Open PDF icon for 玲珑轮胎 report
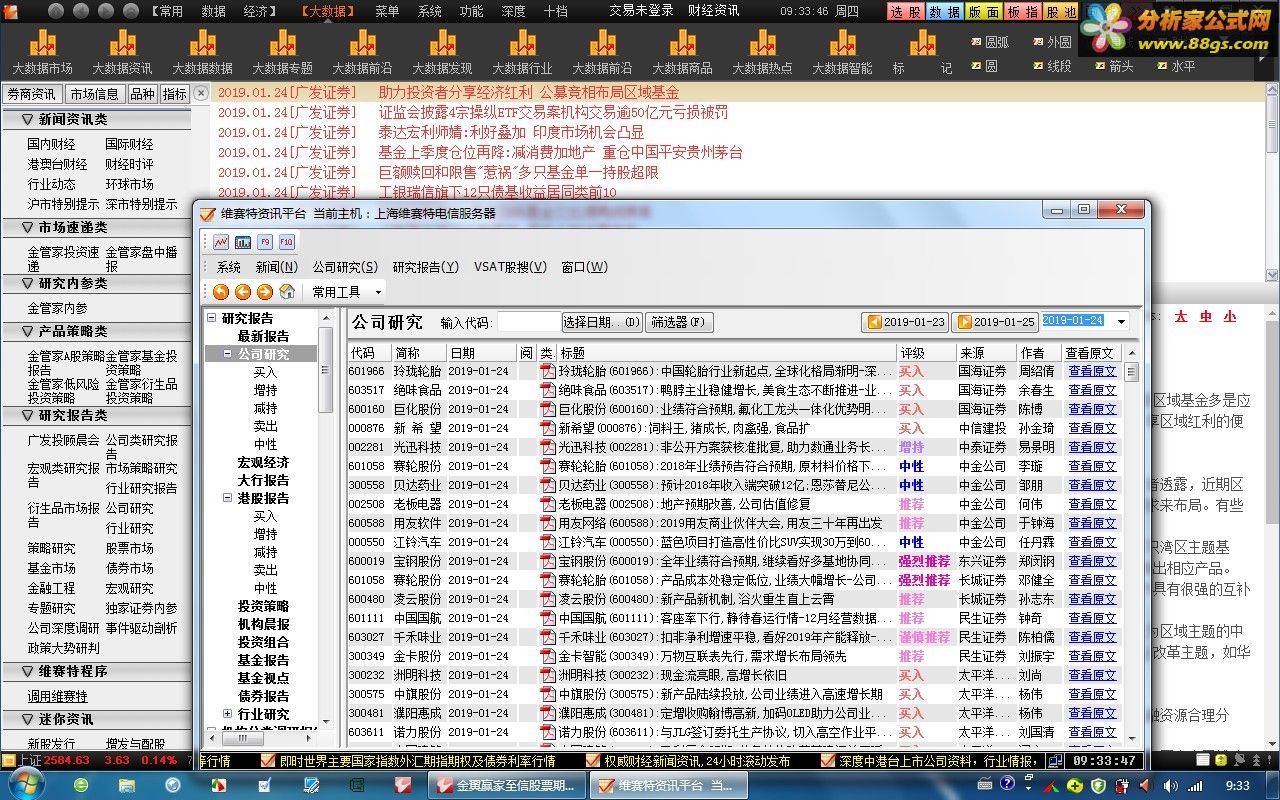The image size is (1280, 800). click(x=547, y=371)
